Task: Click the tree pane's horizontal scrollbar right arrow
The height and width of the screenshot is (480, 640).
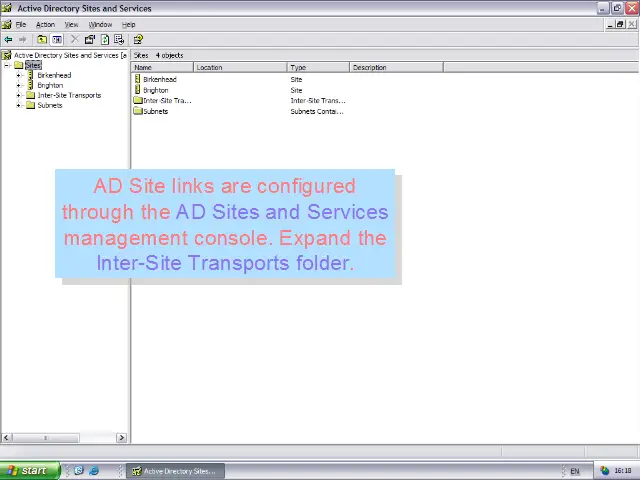Action: [122, 437]
